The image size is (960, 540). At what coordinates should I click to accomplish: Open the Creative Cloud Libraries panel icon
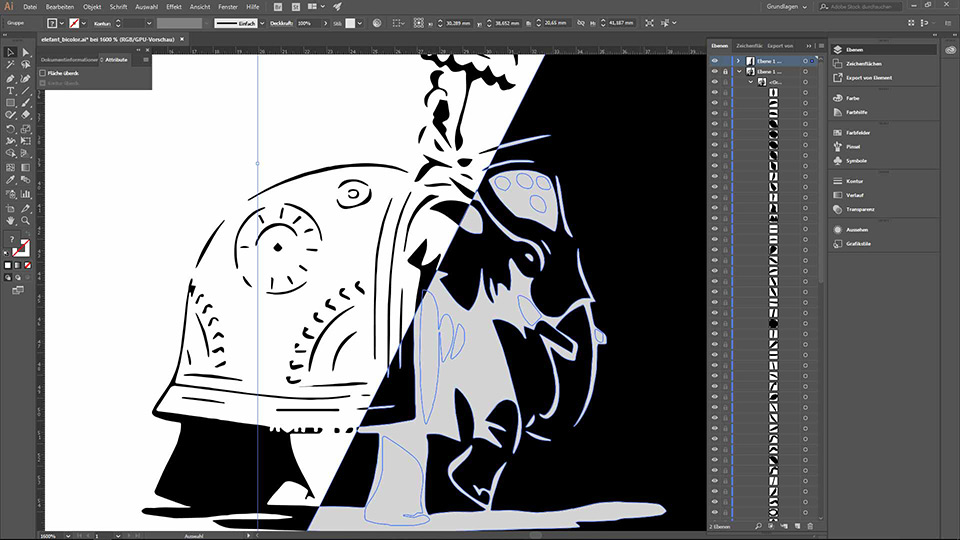(x=950, y=50)
